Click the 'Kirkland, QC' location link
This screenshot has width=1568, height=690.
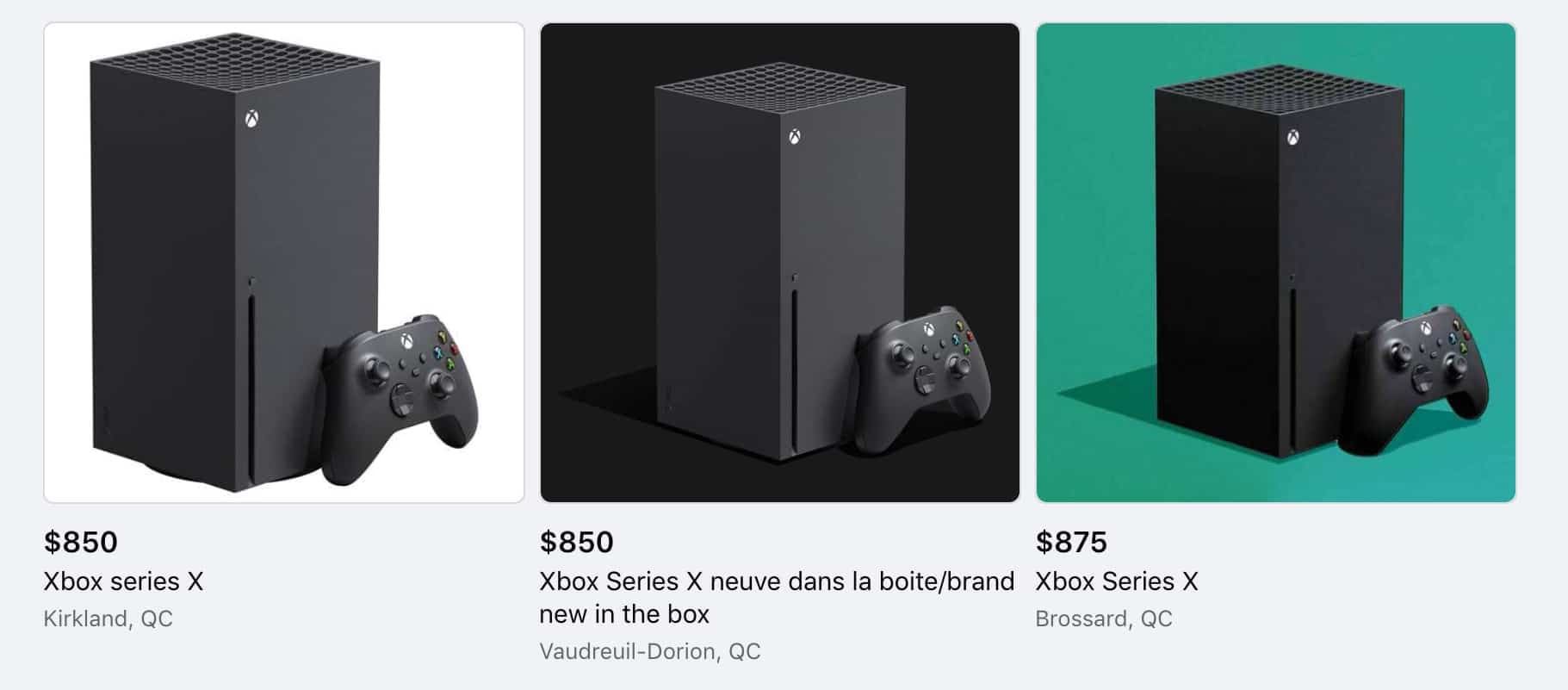pyautogui.click(x=108, y=618)
